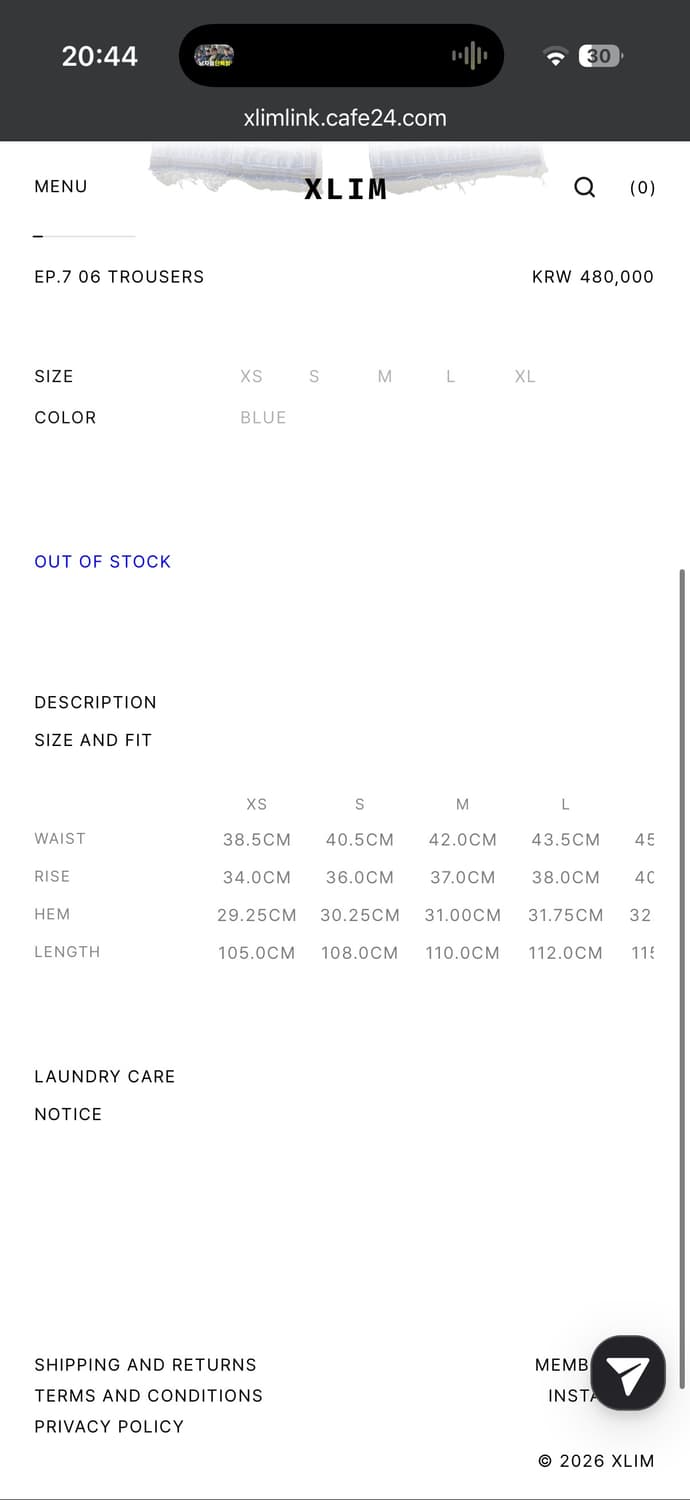Open TERMS AND CONDITIONS link
Image resolution: width=690 pixels, height=1500 pixels.
(x=148, y=1395)
